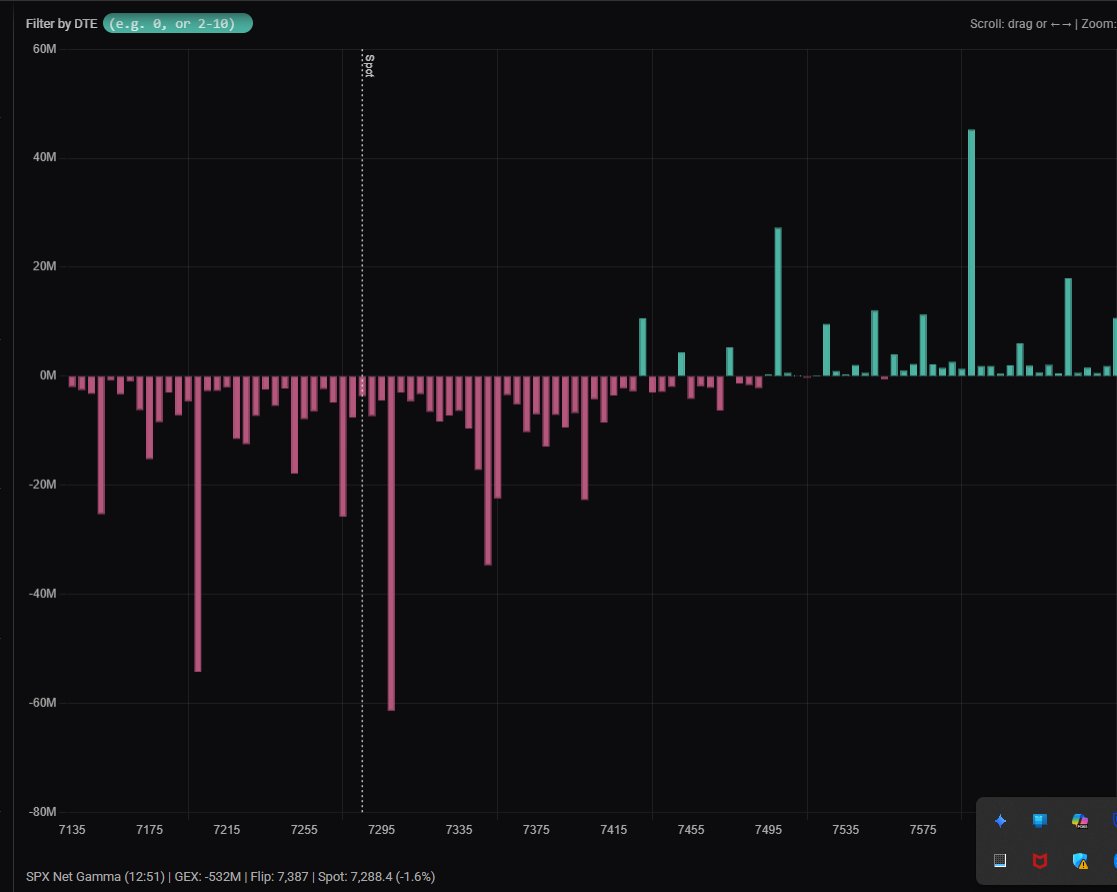Image resolution: width=1117 pixels, height=892 pixels.
Task: Click the 7495 x-axis label
Action: 768,829
